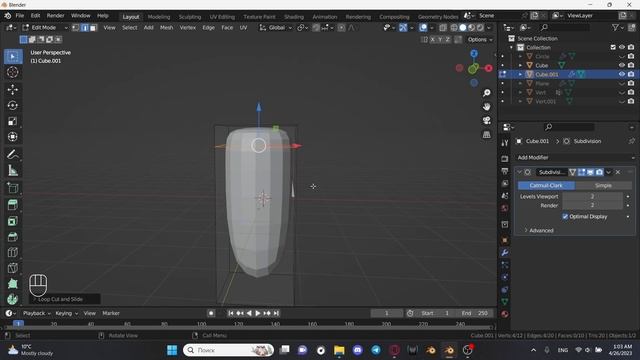Toggle snapping magnet in header
This screenshot has width=640, height=360.
(316, 28)
